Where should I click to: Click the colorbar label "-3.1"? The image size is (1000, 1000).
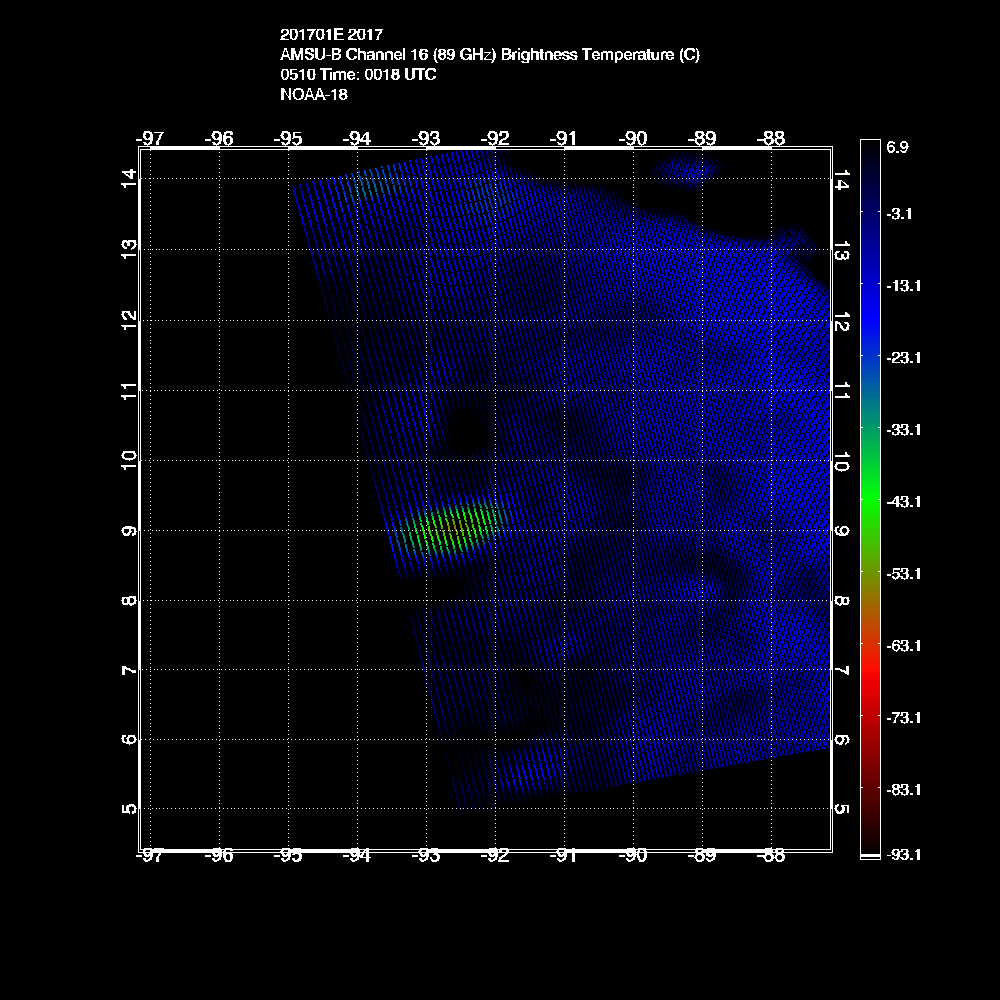(x=899, y=214)
